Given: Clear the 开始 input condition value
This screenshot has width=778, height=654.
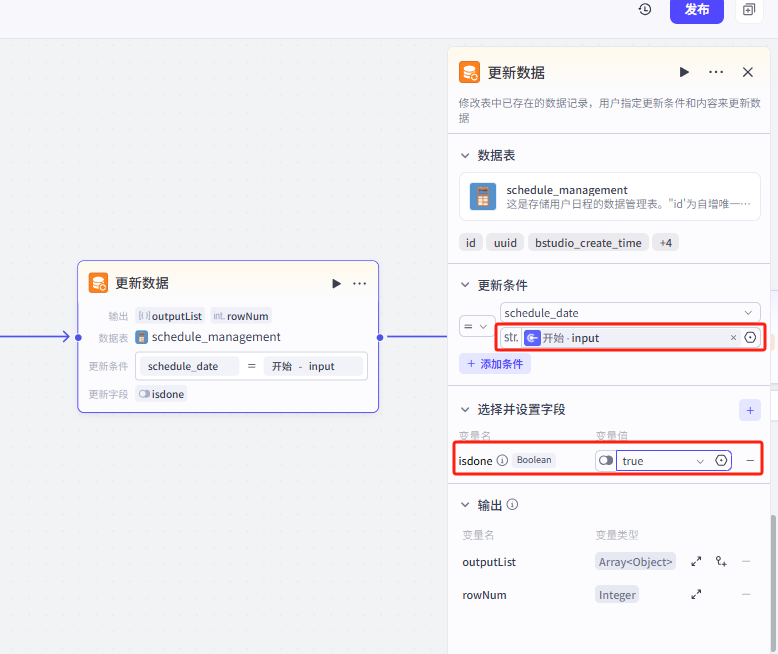Looking at the screenshot, I should (733, 338).
